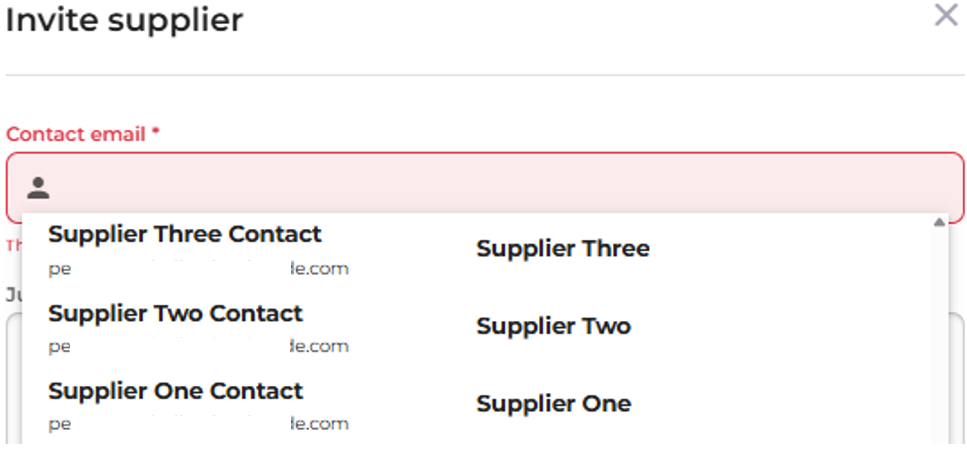Click the Invite supplier dialog title

[x=124, y=19]
